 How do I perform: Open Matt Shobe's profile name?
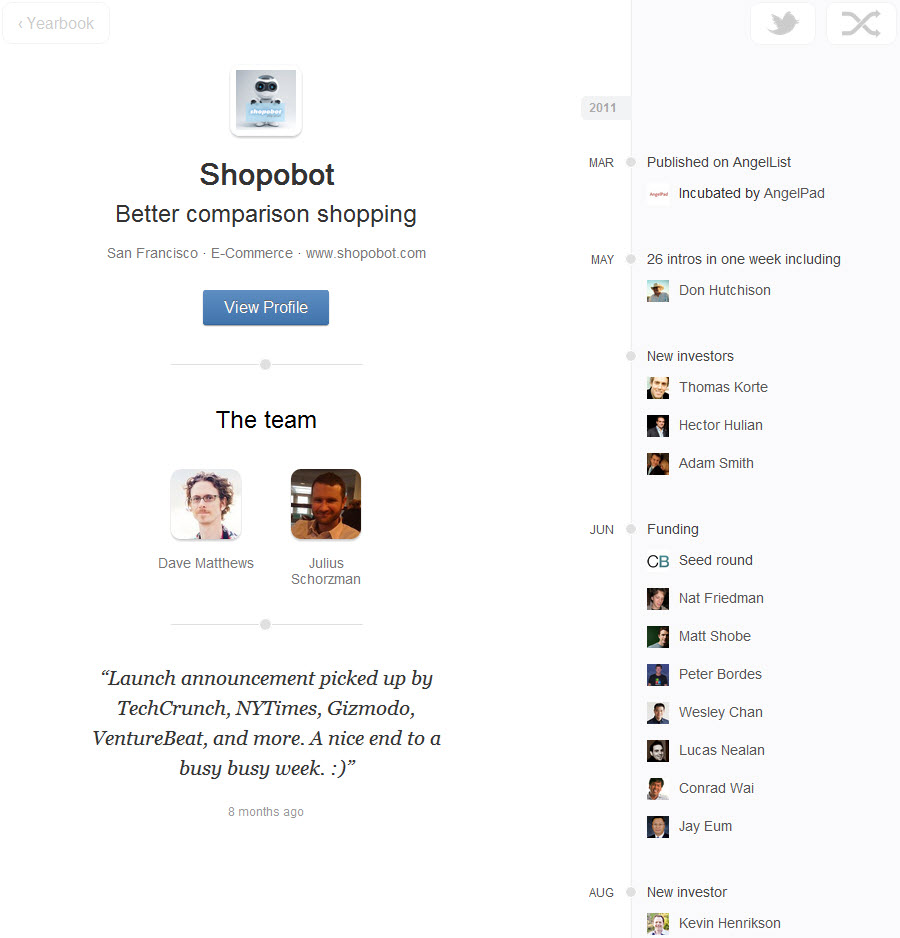[x=714, y=636]
